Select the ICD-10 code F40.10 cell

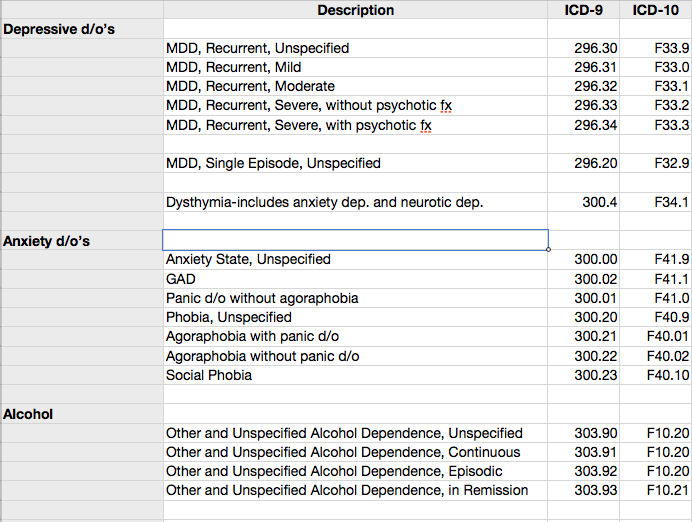pos(668,375)
